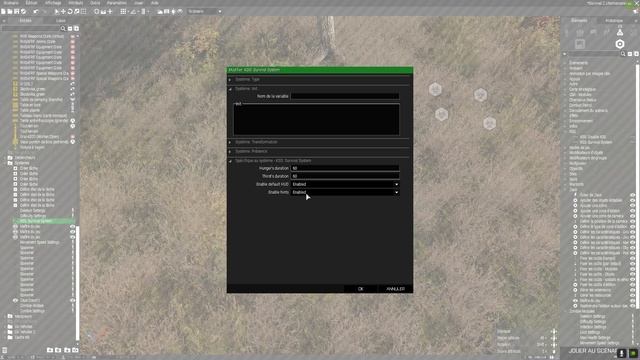Viewport: 640px width, 360px height.
Task: Select the Triggers mode icon in Éléments
Action: pyautogui.click(x=593, y=32)
